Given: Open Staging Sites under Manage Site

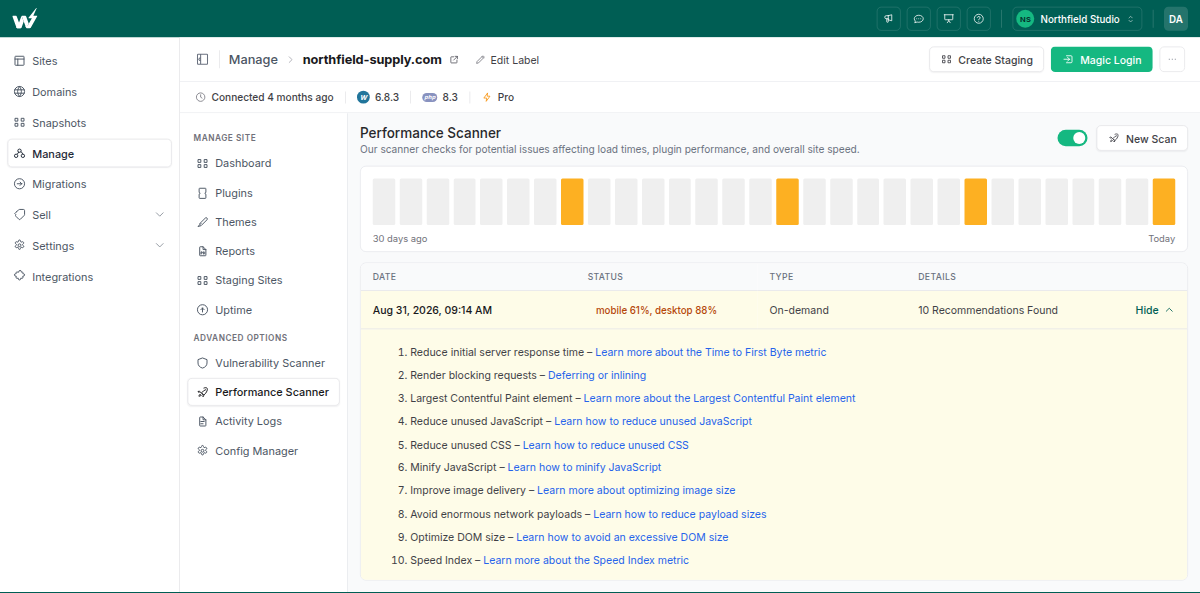Looking at the screenshot, I should [x=264, y=280].
